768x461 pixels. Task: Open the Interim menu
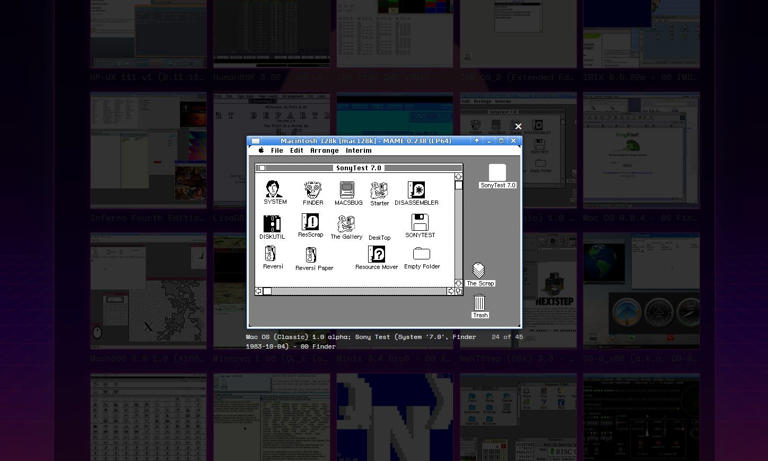point(359,150)
